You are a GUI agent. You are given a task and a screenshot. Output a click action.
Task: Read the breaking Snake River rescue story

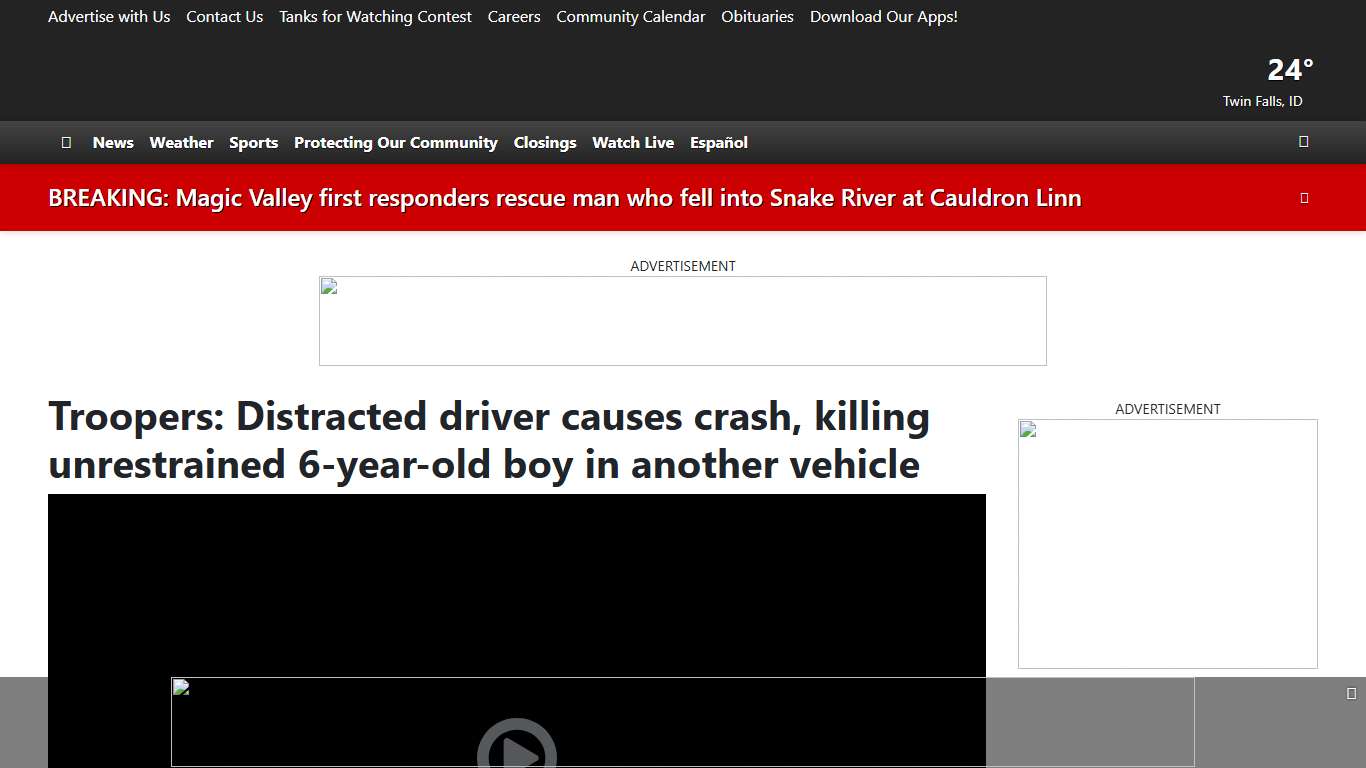[566, 197]
